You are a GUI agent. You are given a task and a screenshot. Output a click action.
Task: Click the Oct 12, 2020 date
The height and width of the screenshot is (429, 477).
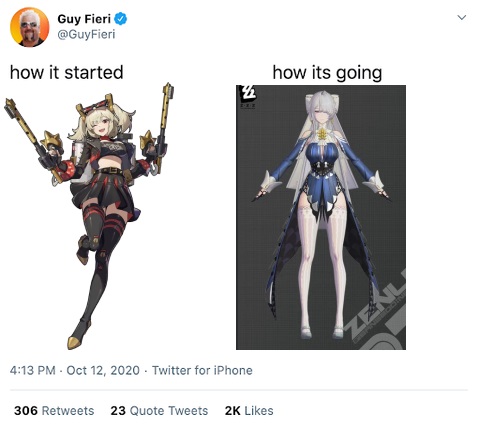[x=103, y=371]
